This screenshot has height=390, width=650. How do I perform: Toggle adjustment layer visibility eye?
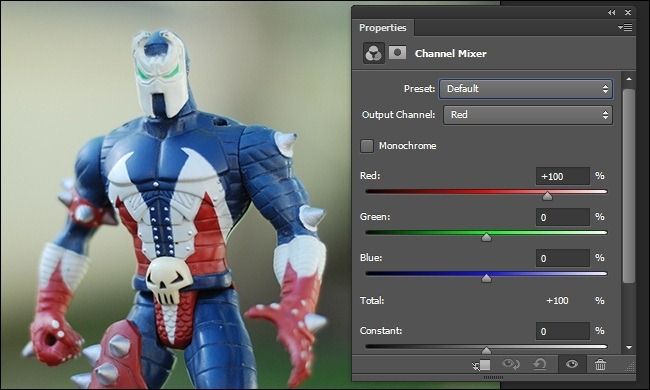pyautogui.click(x=572, y=365)
